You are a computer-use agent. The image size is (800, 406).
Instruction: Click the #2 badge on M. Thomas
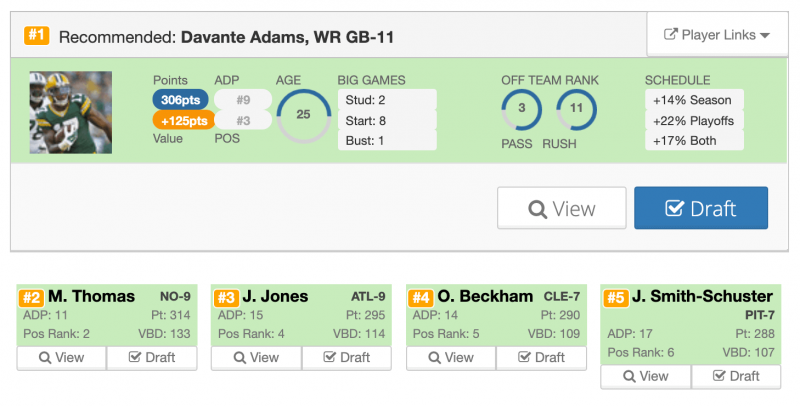31,298
